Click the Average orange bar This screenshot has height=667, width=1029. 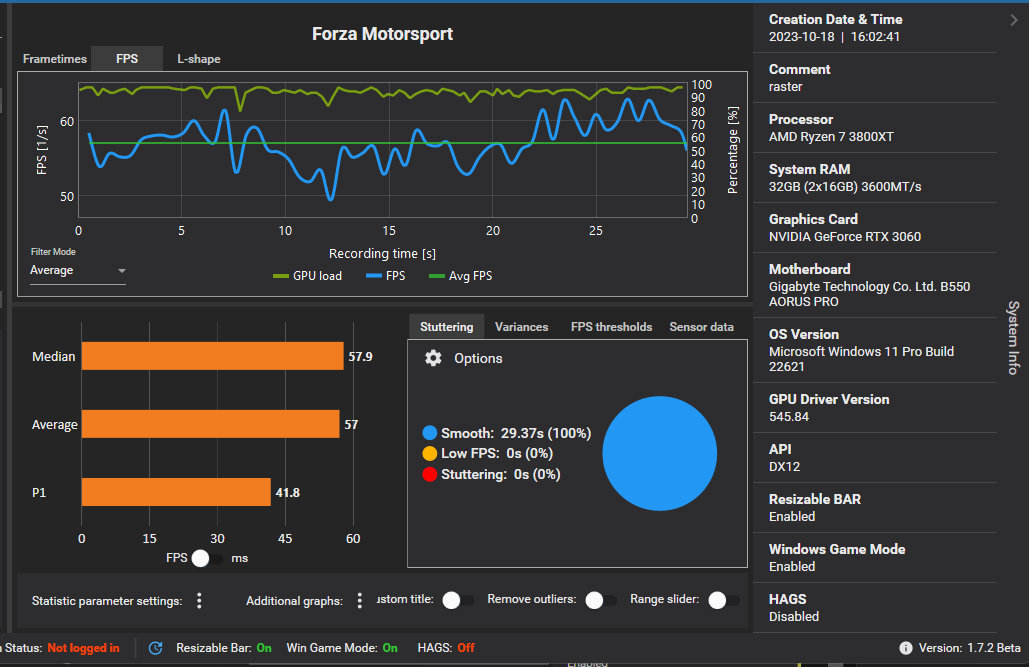[x=211, y=425]
